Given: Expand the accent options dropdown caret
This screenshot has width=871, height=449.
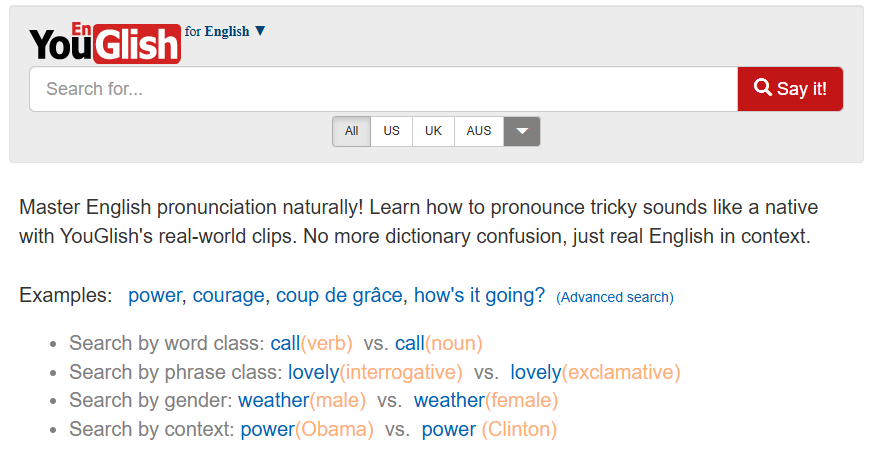Looking at the screenshot, I should tap(522, 132).
